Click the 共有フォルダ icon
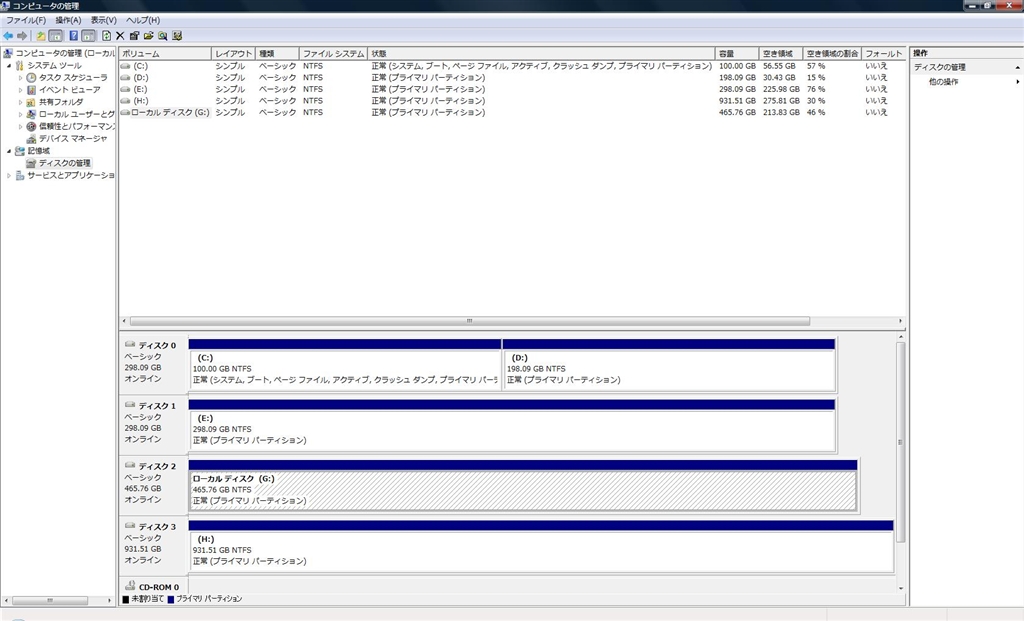Image resolution: width=1024 pixels, height=621 pixels. 31,102
